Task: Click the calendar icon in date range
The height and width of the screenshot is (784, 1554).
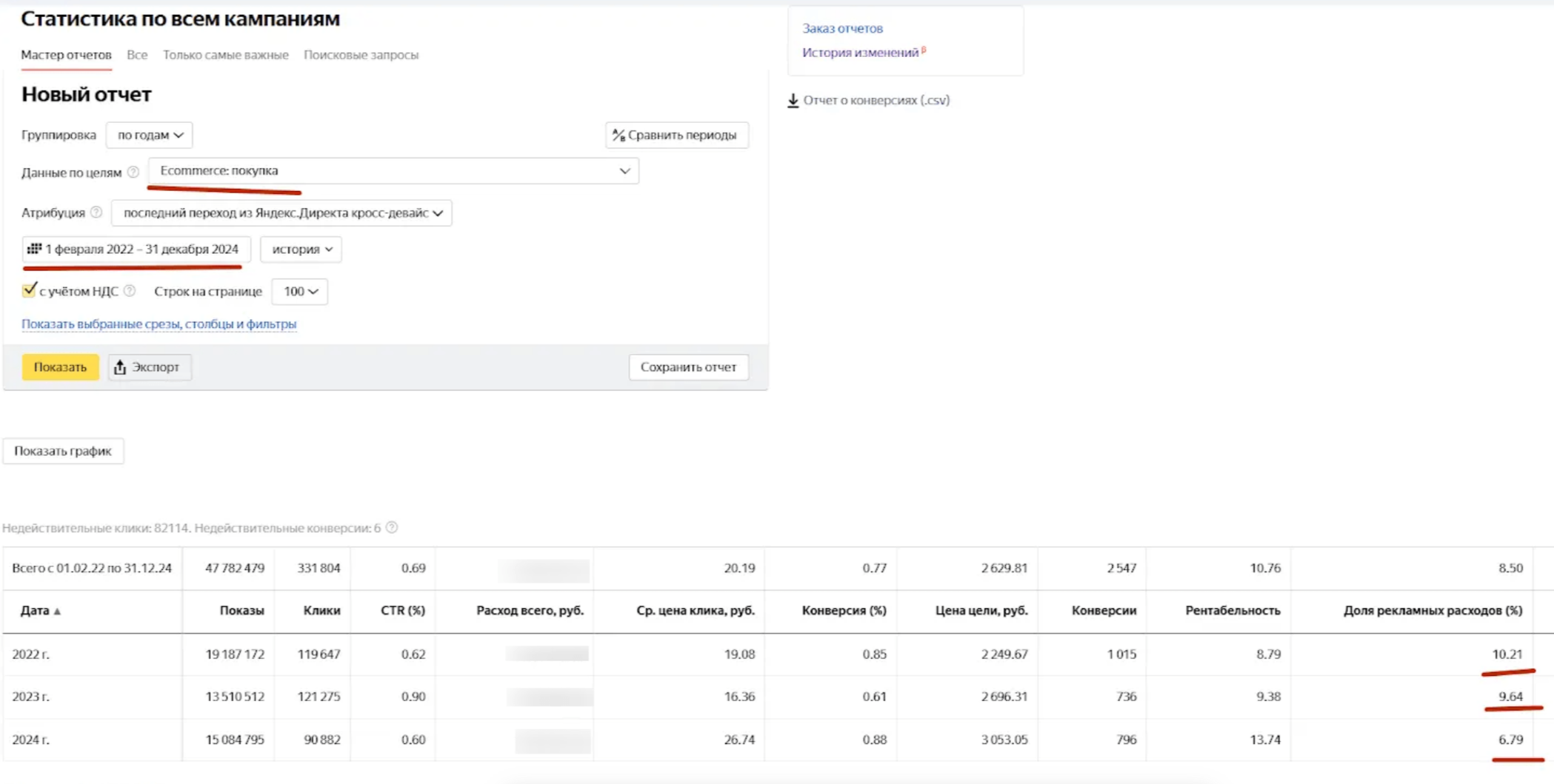Action: [34, 249]
